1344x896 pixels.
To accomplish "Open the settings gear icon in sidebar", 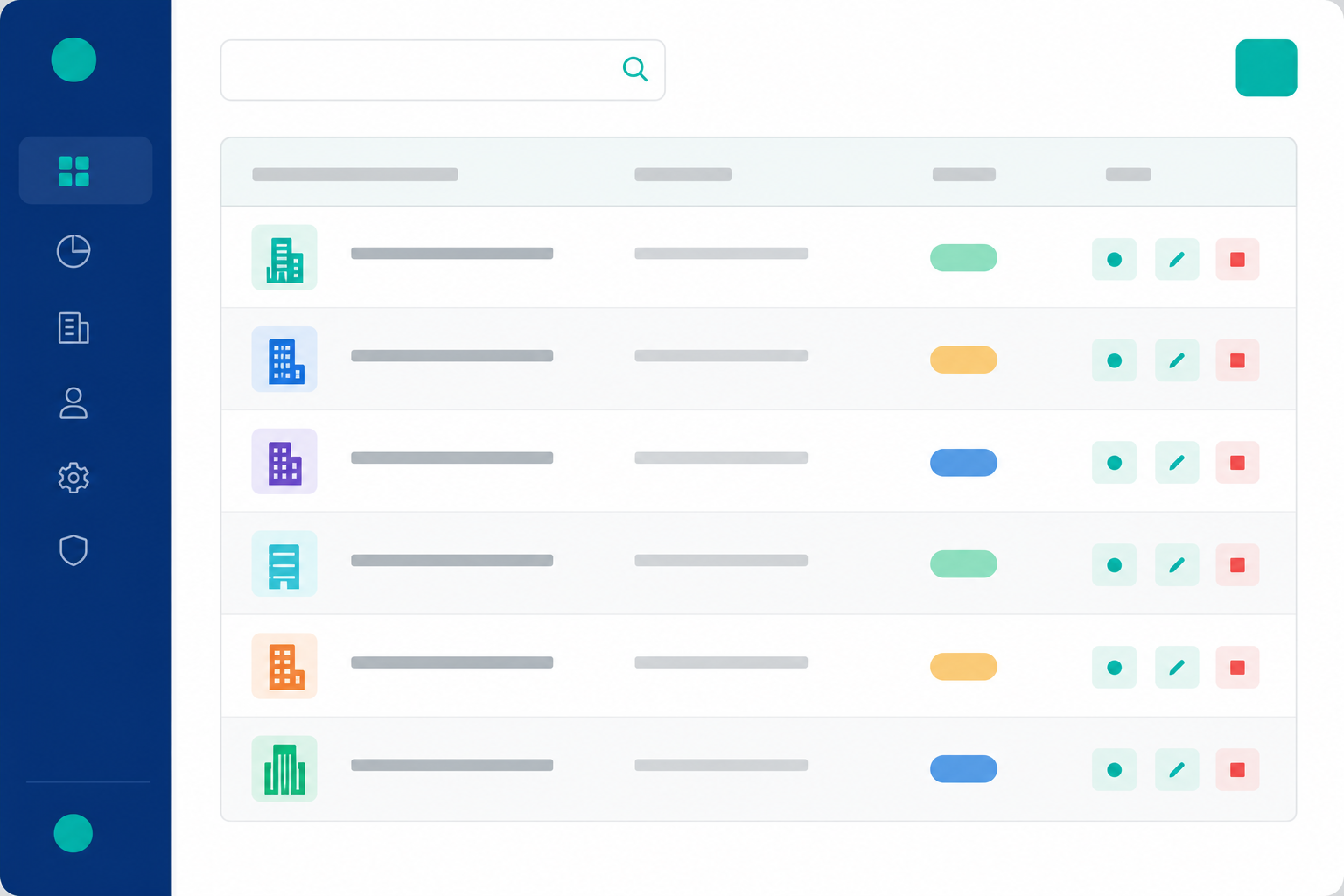I will (x=73, y=478).
